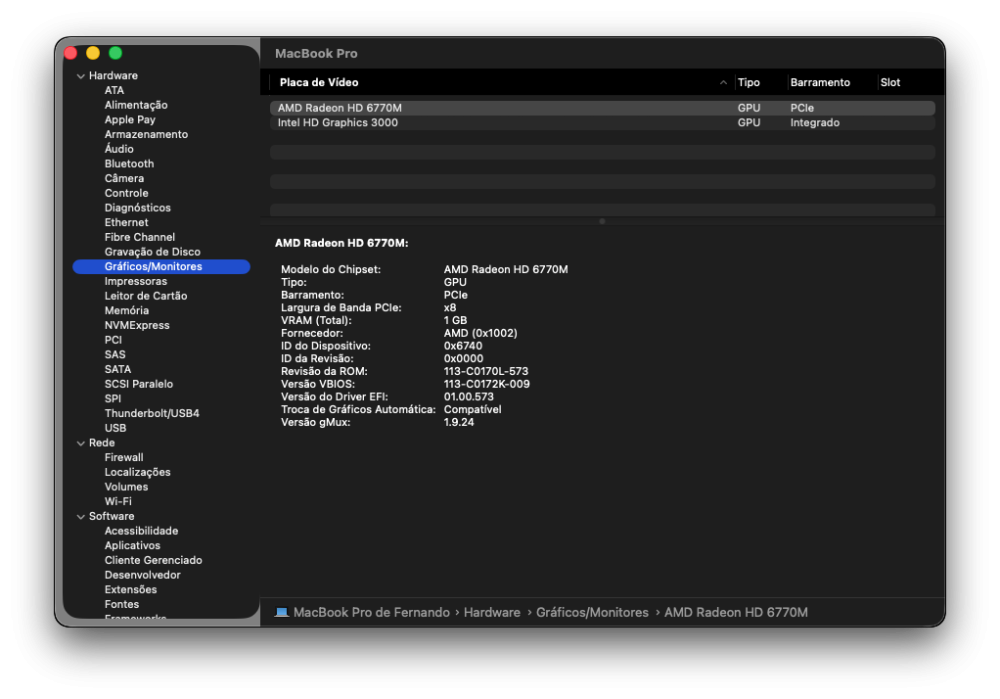Select Alimentação in the sidebar

tap(136, 105)
